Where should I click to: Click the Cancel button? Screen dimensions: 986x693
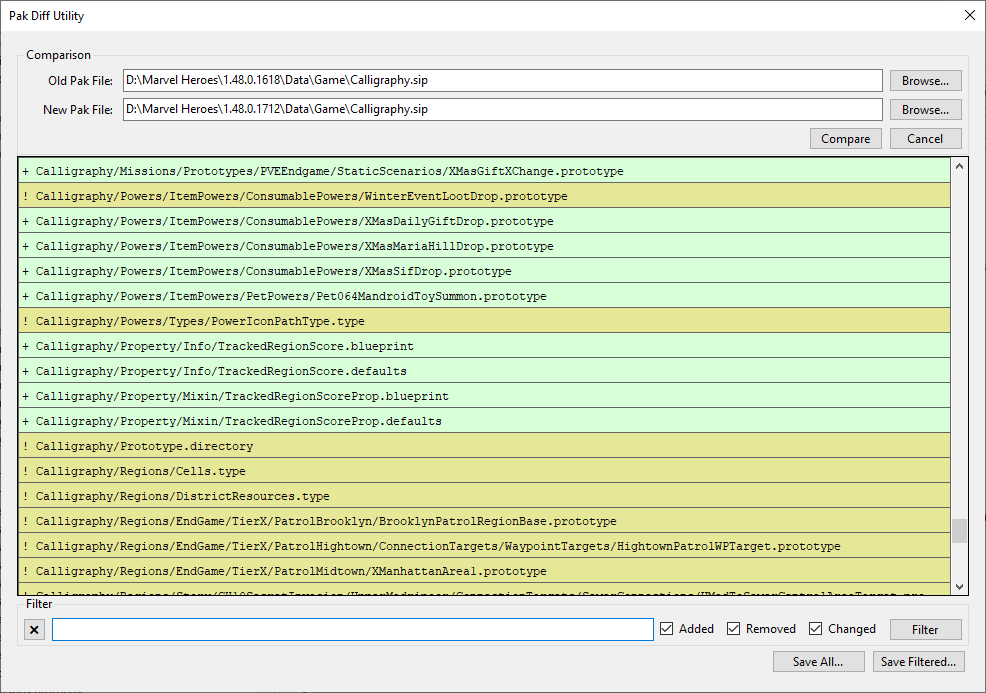[x=926, y=138]
